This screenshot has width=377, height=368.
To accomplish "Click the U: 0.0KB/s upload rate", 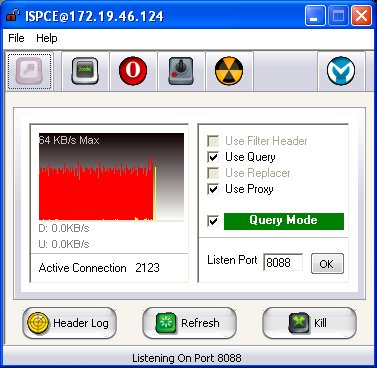I will 64,244.
